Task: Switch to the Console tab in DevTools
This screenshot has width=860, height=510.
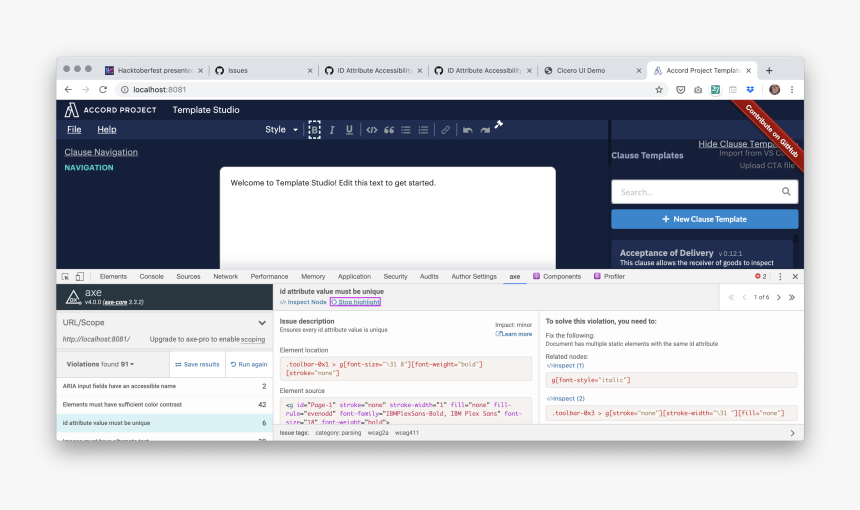Action: tap(151, 276)
